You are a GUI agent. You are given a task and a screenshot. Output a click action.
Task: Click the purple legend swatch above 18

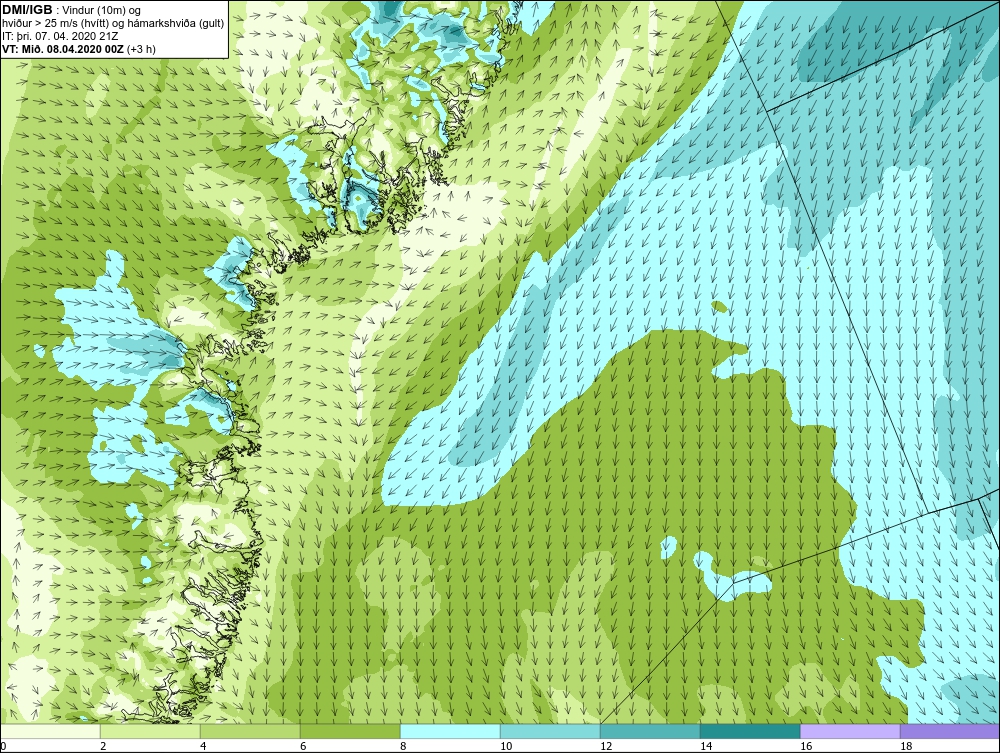[x=950, y=731]
